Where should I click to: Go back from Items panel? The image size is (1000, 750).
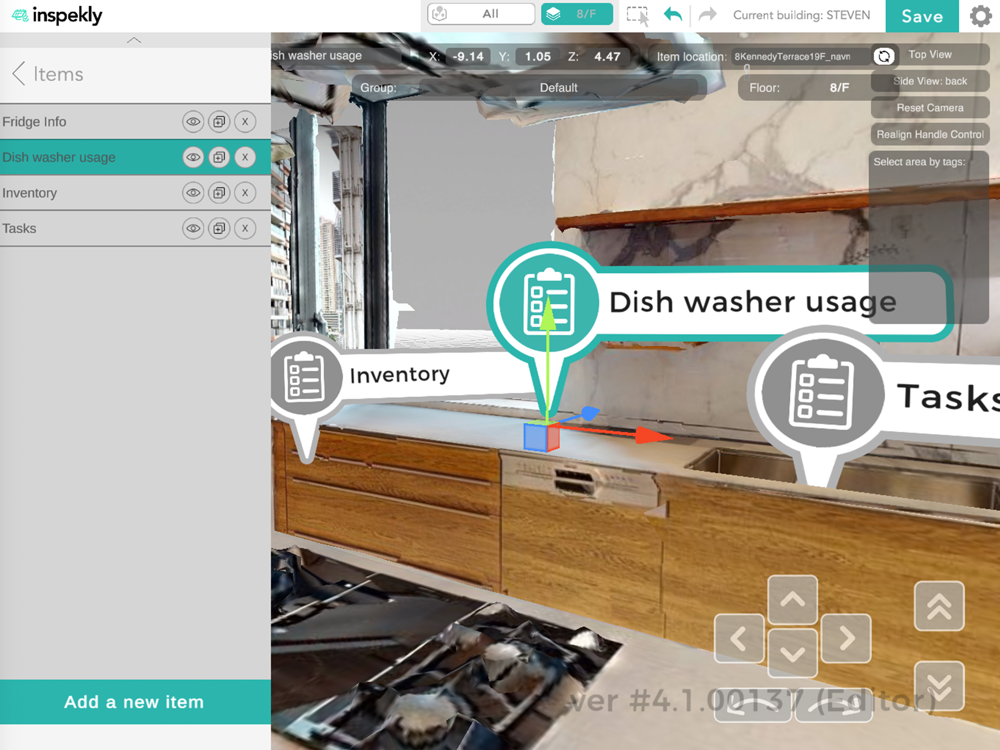coord(19,74)
